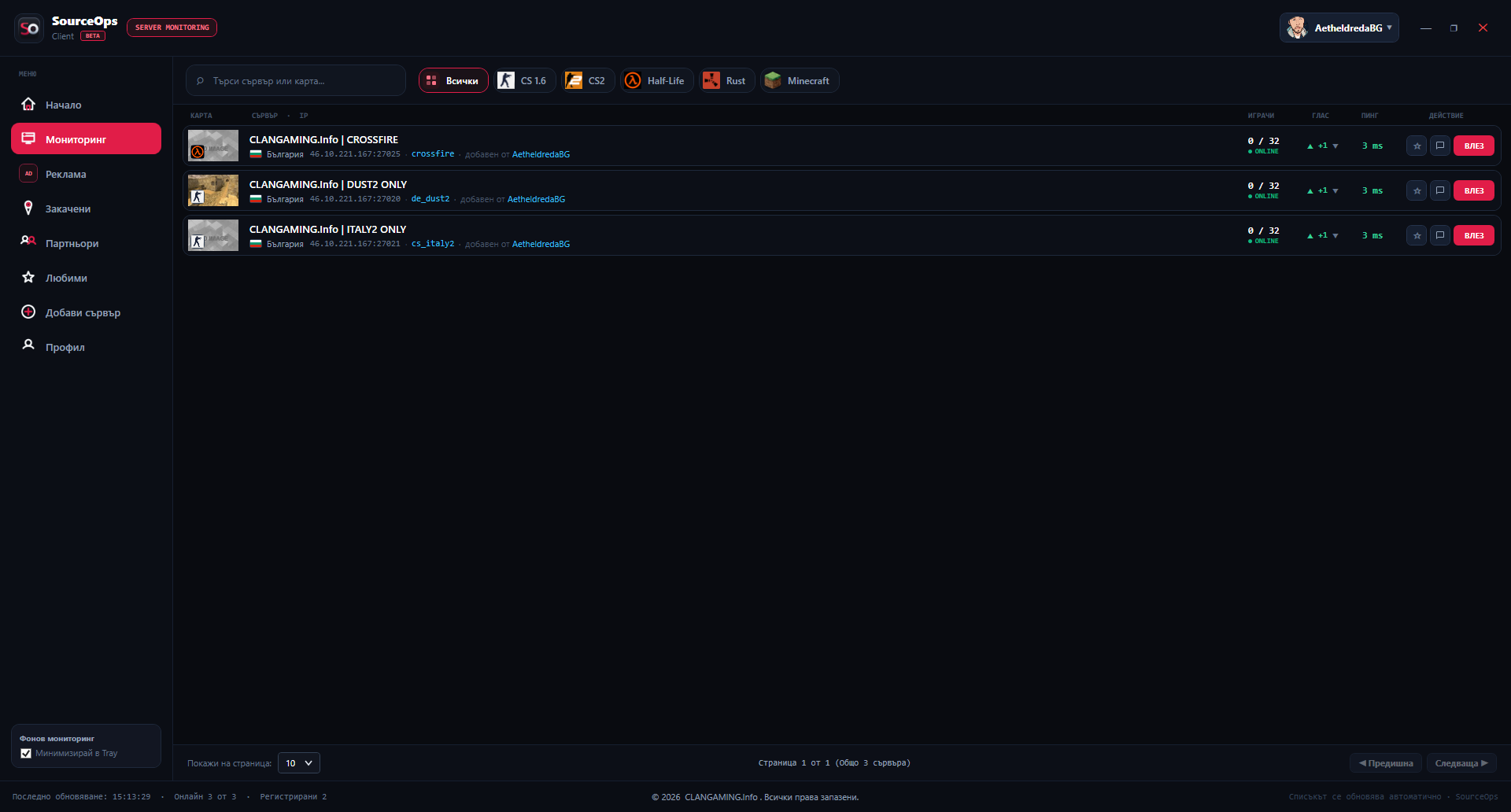Viewport: 1511px width, 812px height.
Task: Go to Предишна page
Action: (x=1386, y=763)
